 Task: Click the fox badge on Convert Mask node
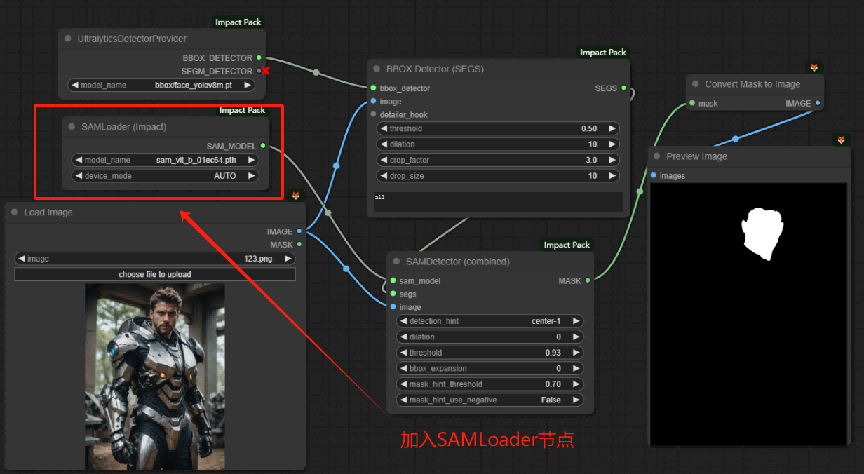click(x=814, y=68)
